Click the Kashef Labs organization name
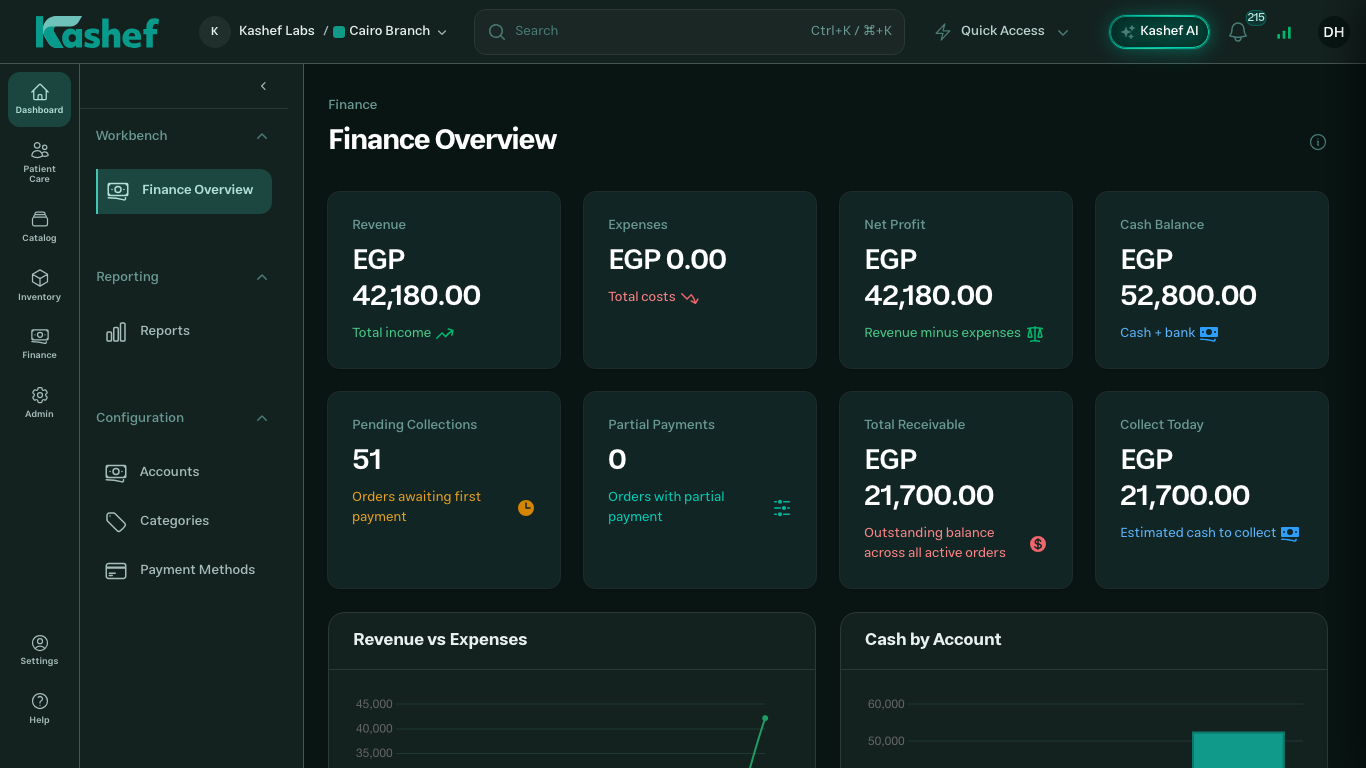Viewport: 1366px width, 768px height. (277, 31)
